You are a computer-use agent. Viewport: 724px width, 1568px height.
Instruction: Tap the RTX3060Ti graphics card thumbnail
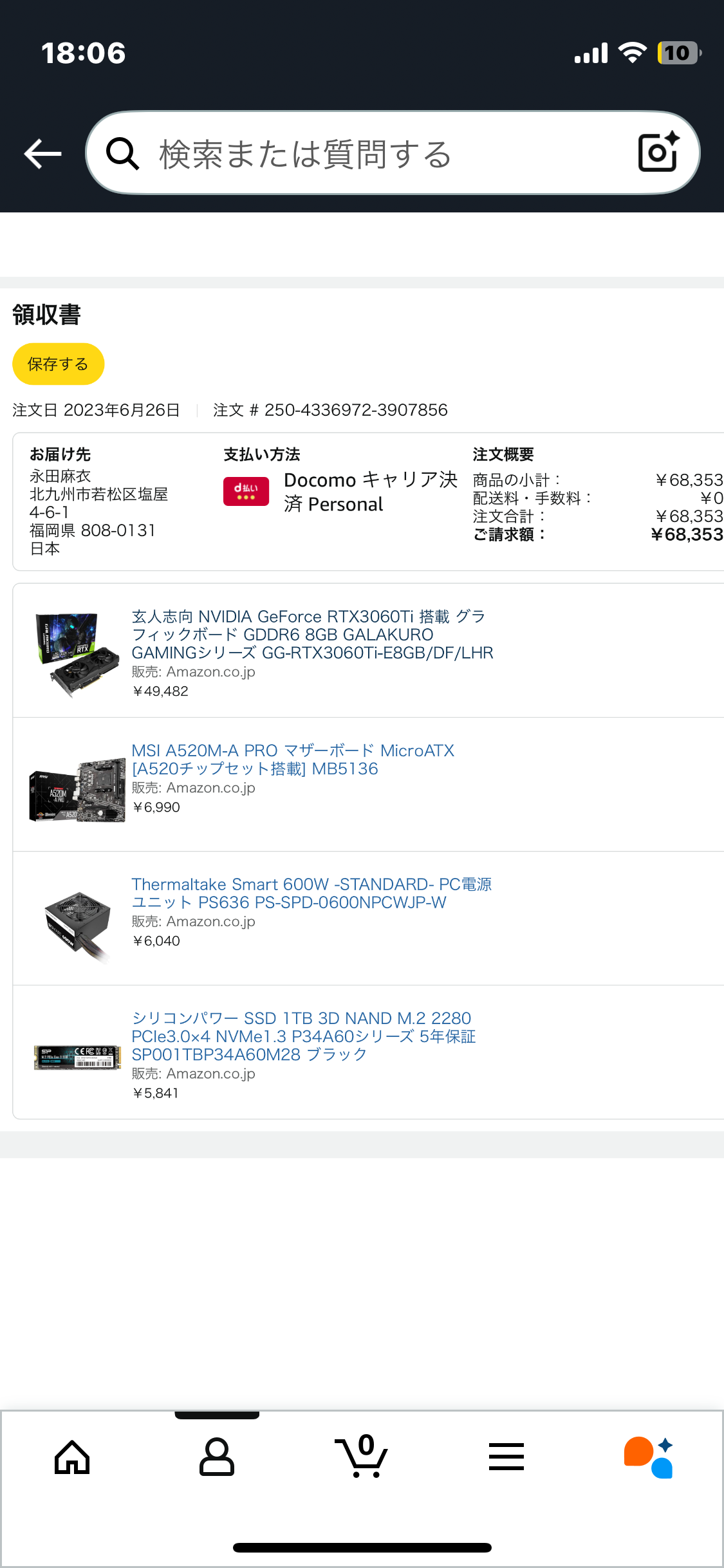[77, 654]
